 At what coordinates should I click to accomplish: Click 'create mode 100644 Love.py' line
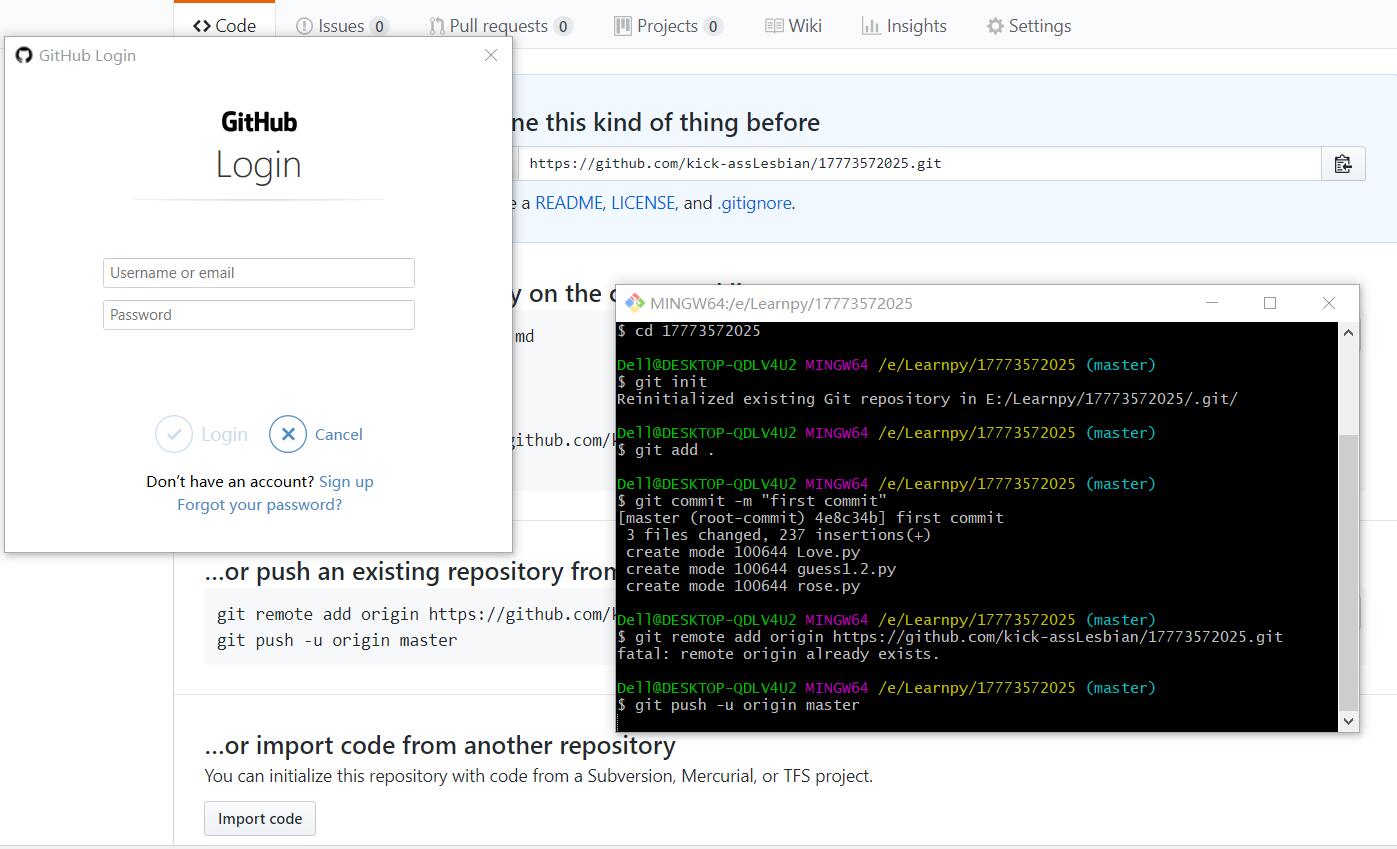pyautogui.click(x=743, y=552)
